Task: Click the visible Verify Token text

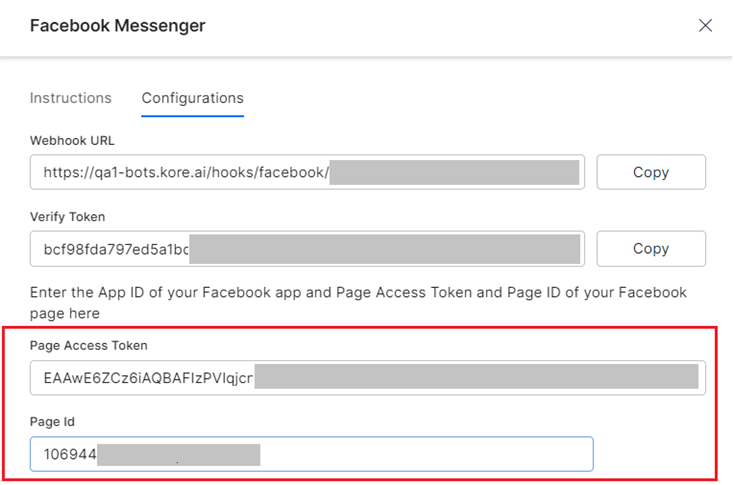Action: (x=116, y=249)
